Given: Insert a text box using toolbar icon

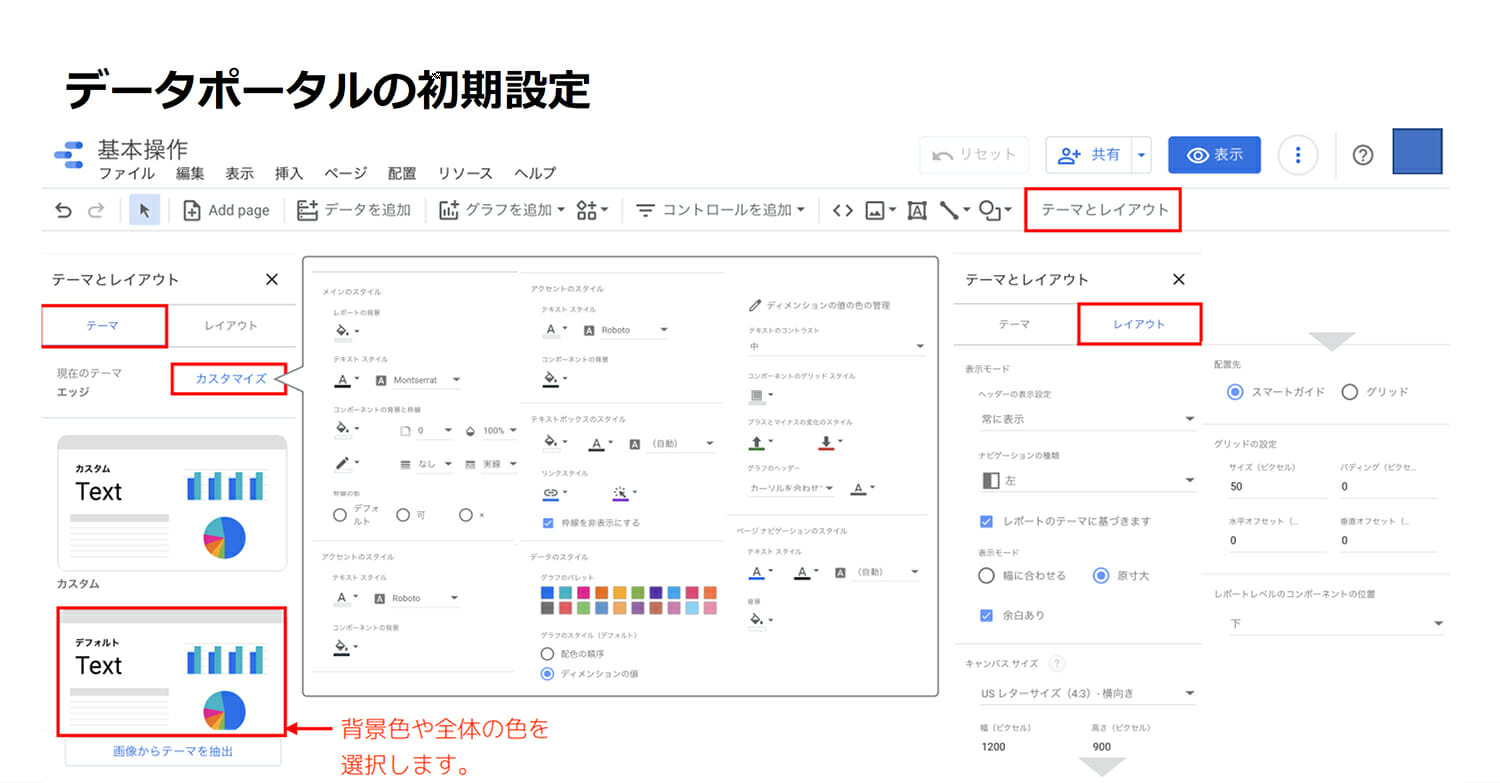Looking at the screenshot, I should (916, 210).
